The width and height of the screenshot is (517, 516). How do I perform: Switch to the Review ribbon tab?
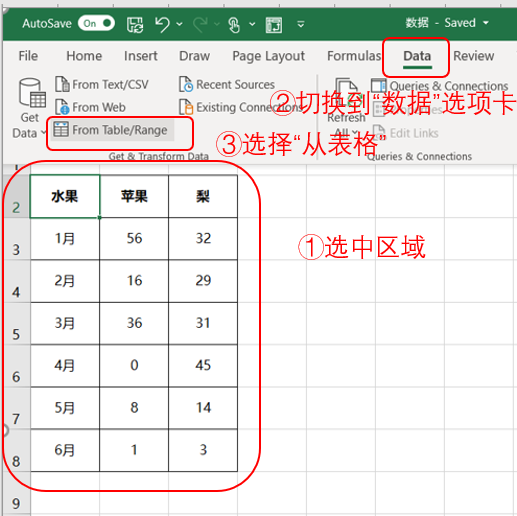[474, 56]
